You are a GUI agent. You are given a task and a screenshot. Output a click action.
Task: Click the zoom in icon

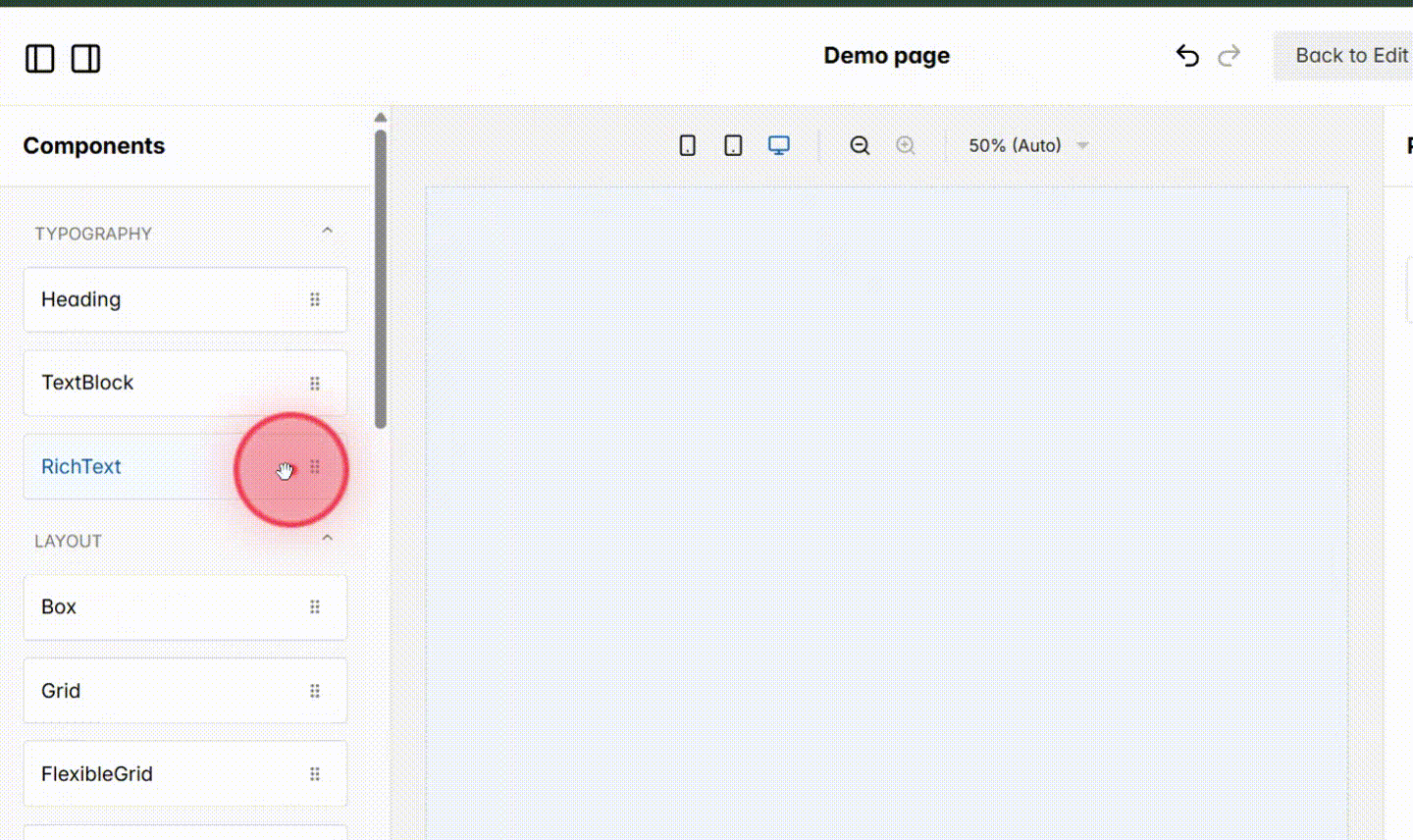pos(906,144)
